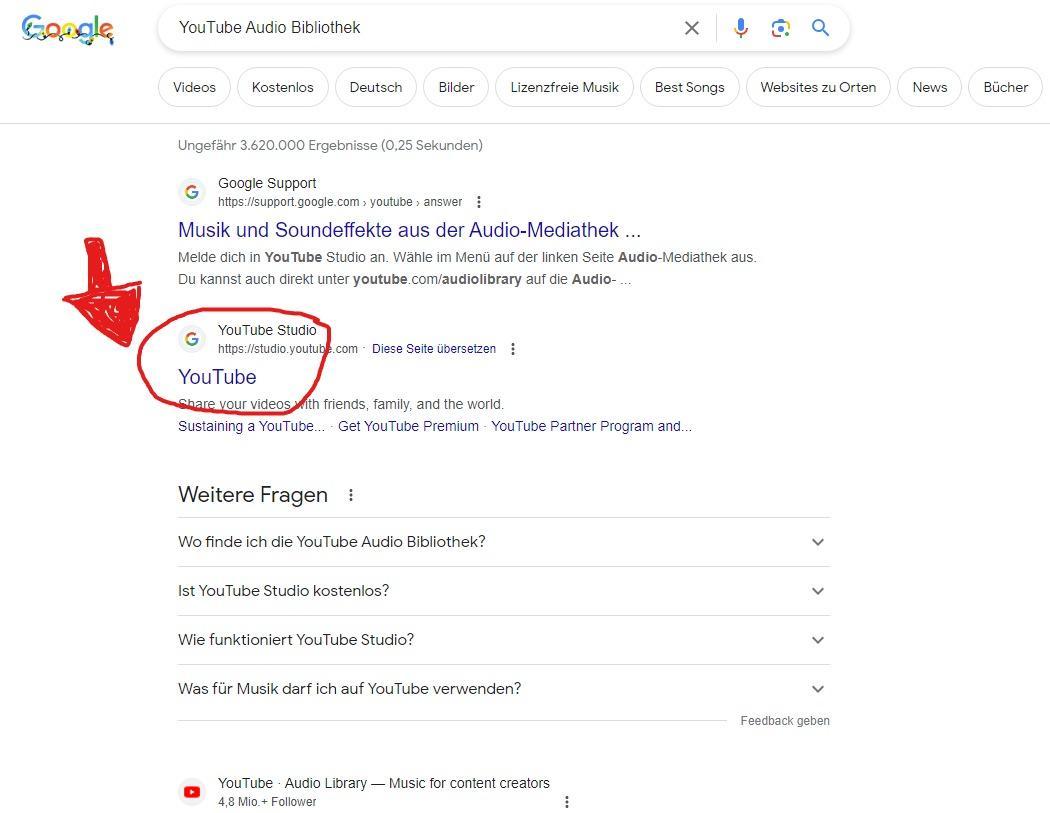Open more options for Audio Library result

[567, 802]
